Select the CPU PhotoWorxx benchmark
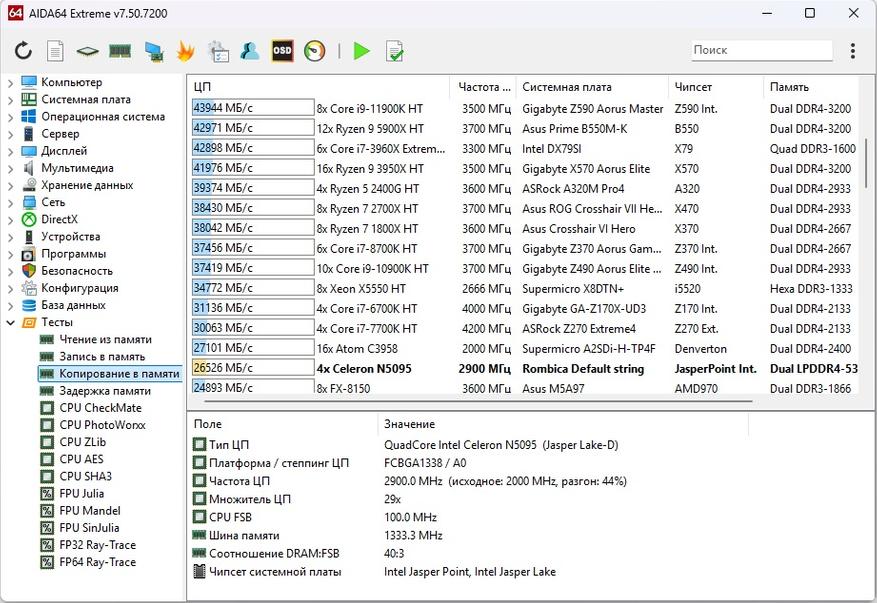The image size is (877, 603). [x=102, y=425]
